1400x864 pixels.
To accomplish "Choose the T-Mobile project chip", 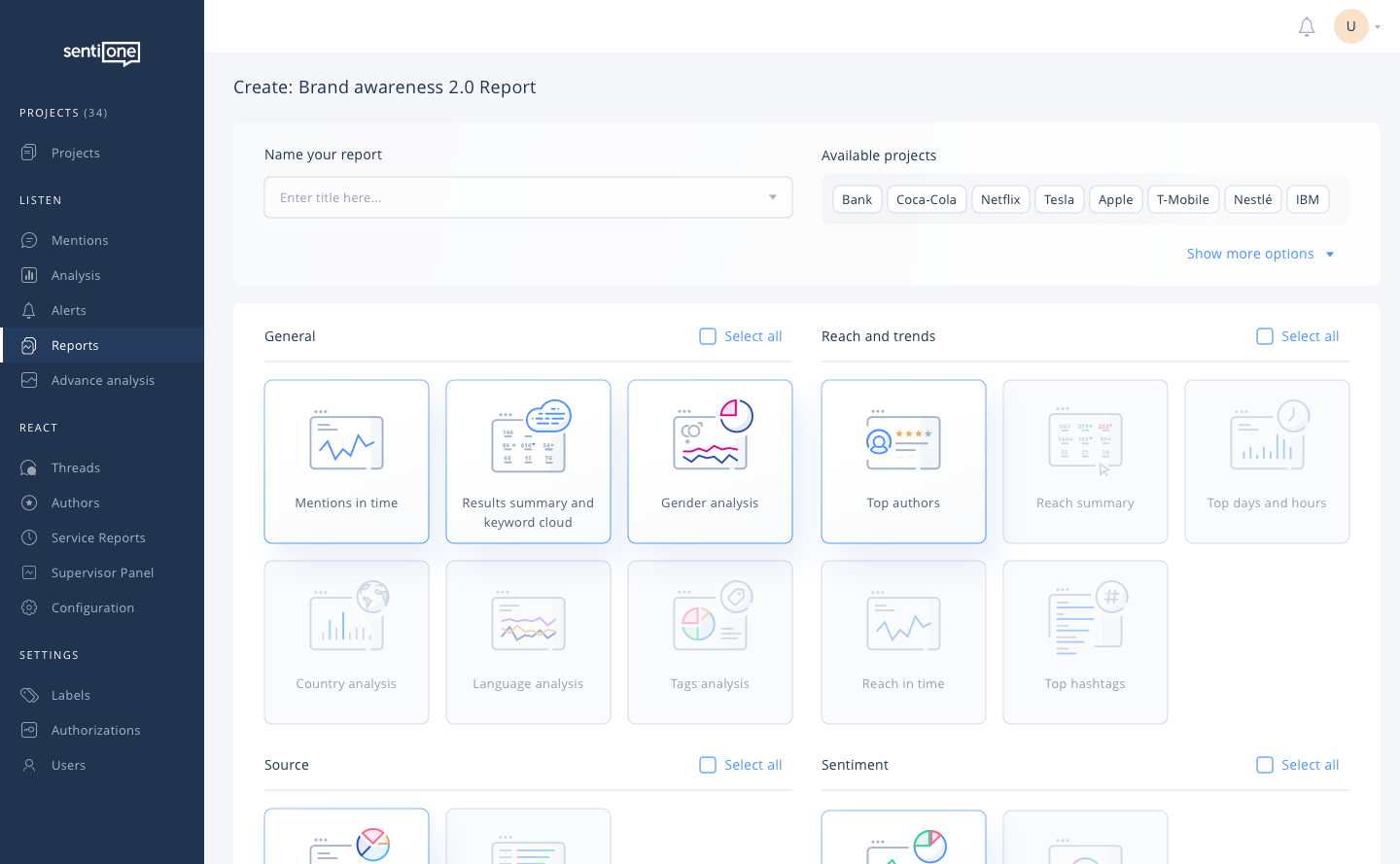I will coord(1182,199).
